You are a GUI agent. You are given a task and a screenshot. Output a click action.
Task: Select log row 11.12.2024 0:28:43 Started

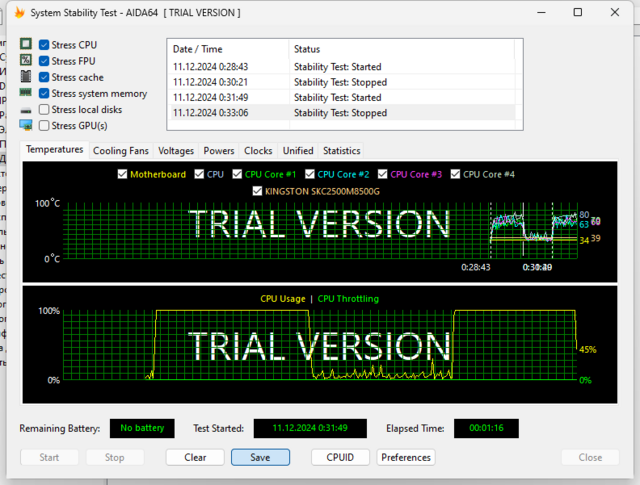coord(341,67)
